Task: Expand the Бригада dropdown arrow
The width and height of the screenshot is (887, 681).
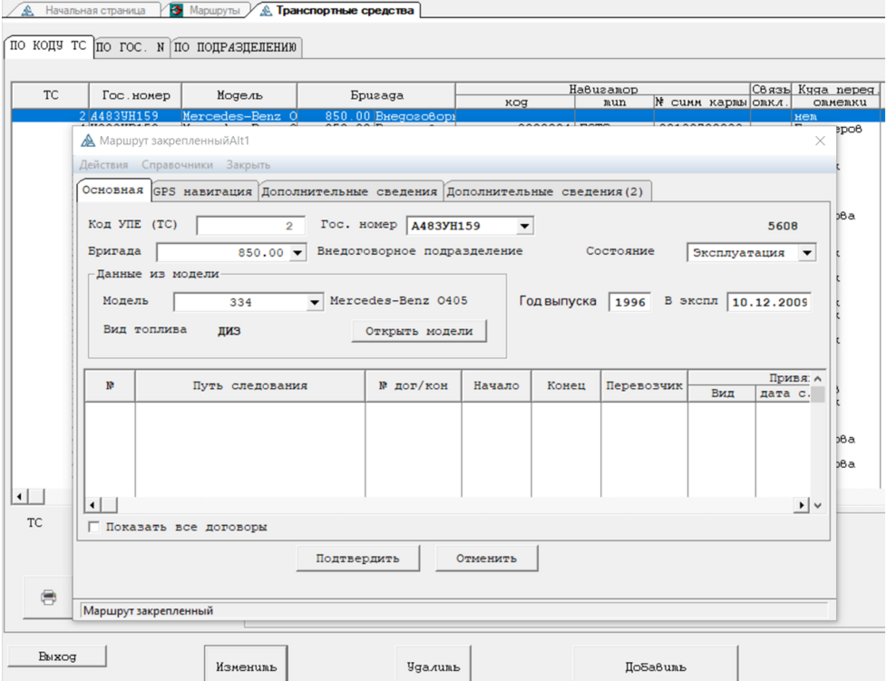Action: click(x=298, y=252)
